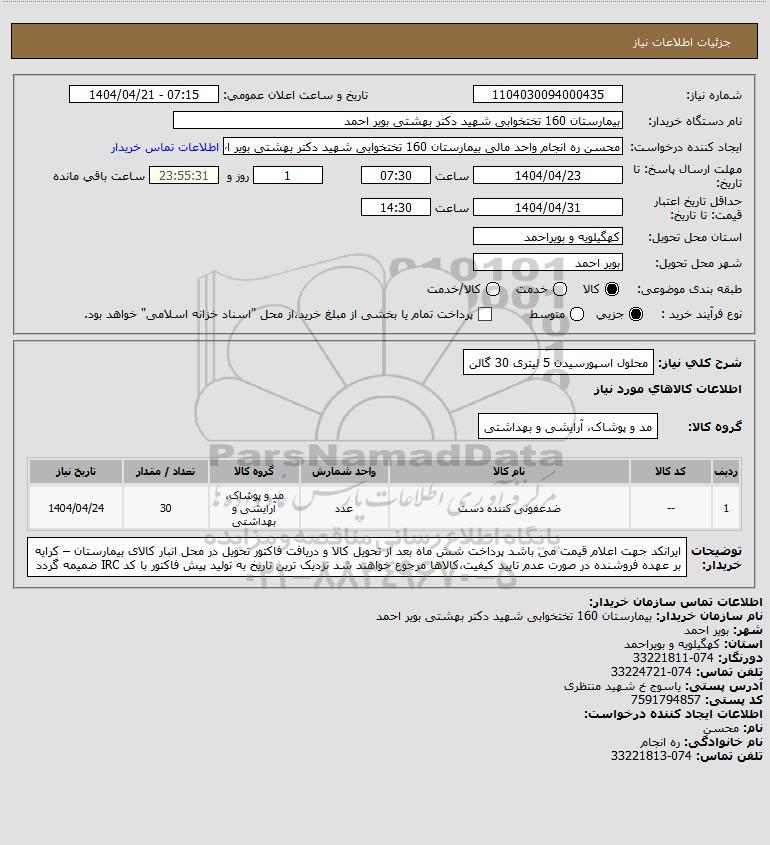Image resolution: width=770 pixels, height=845 pixels.
Task: Click the announcement date field 1404/04/21 - 07:15
Action: point(144,94)
